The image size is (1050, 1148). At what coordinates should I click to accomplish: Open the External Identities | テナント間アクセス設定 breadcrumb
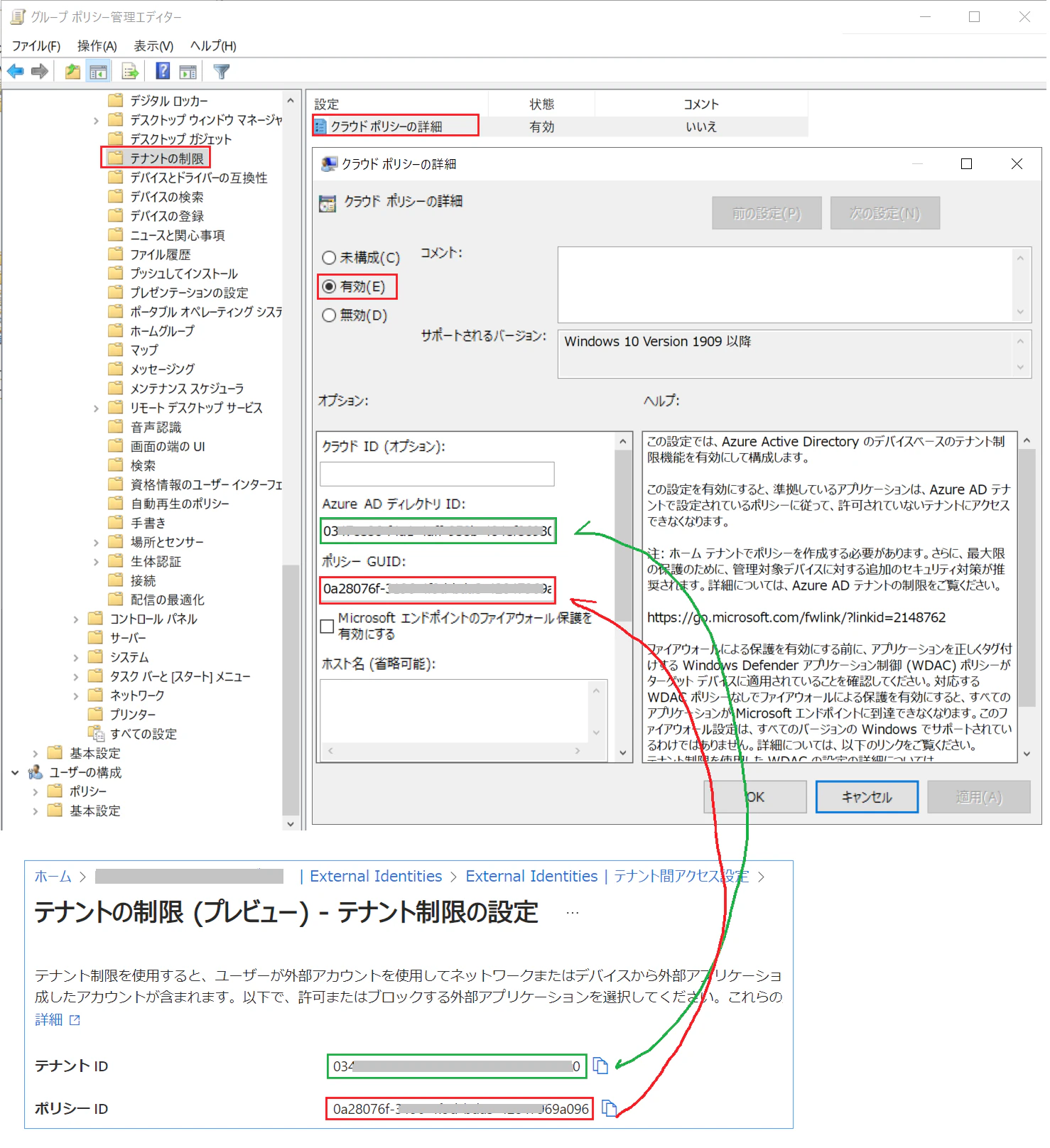[x=607, y=876]
